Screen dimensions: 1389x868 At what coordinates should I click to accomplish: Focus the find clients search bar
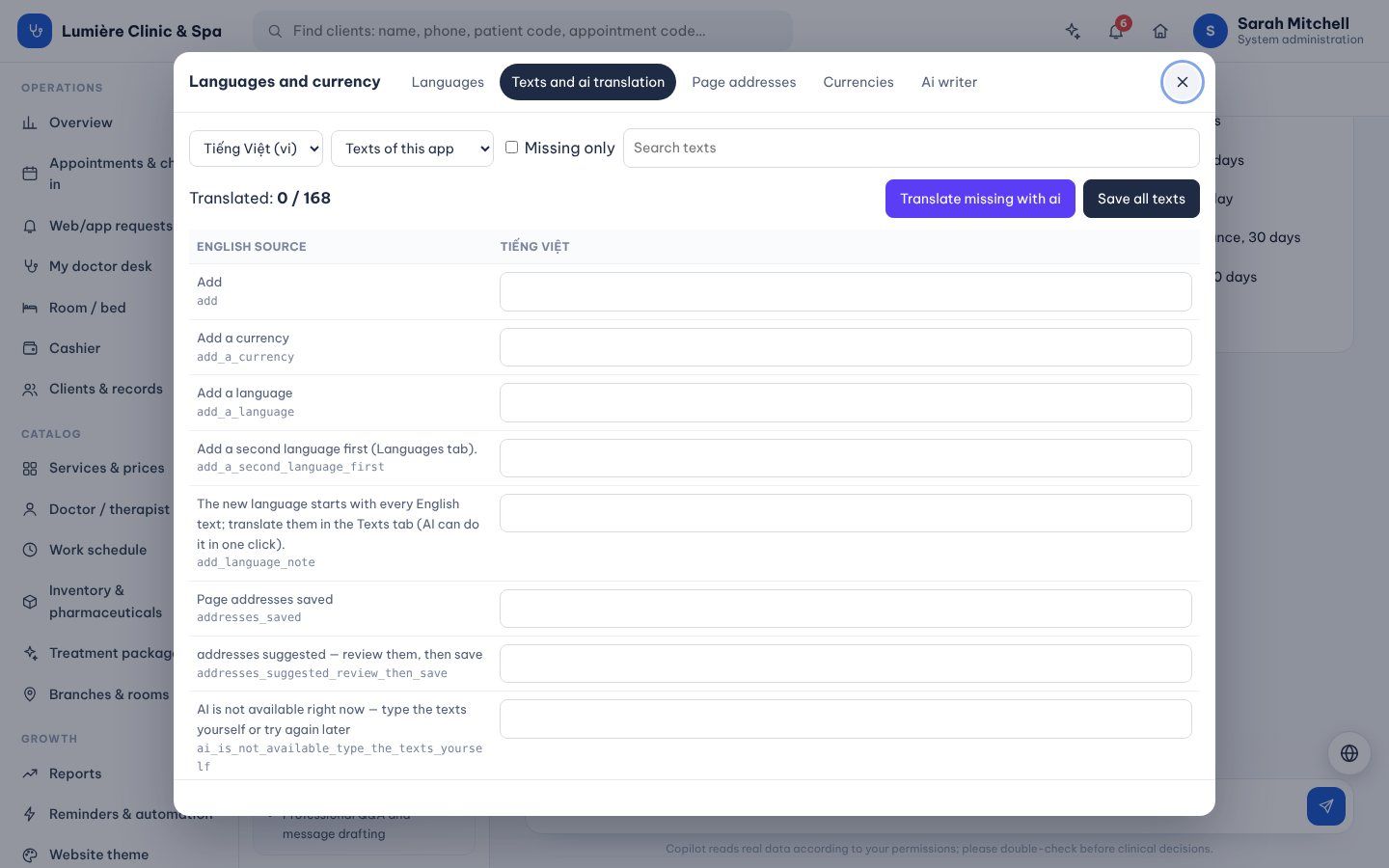[x=523, y=31]
